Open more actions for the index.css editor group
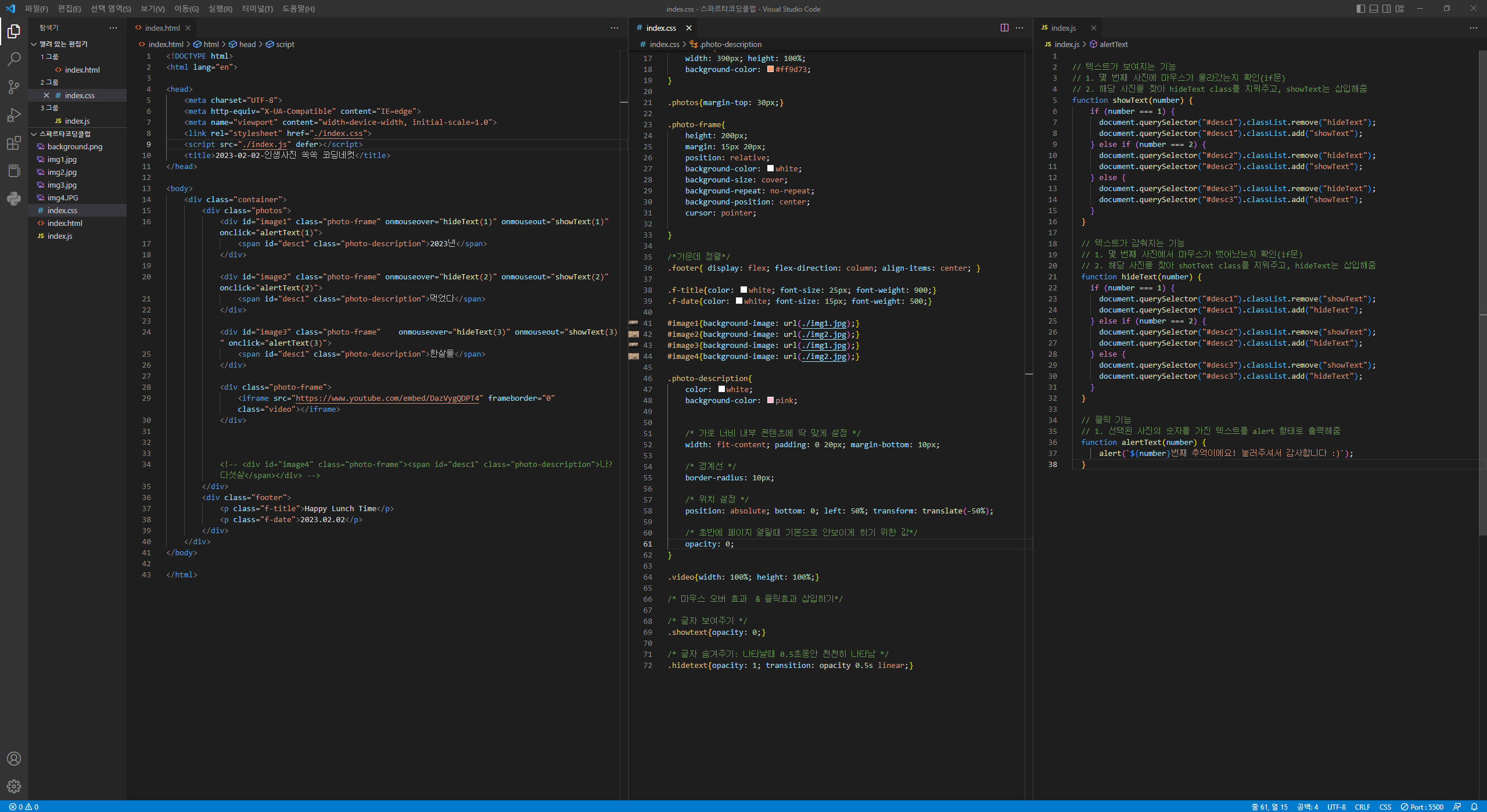Viewport: 1487px width, 812px height. pyautogui.click(x=1019, y=28)
